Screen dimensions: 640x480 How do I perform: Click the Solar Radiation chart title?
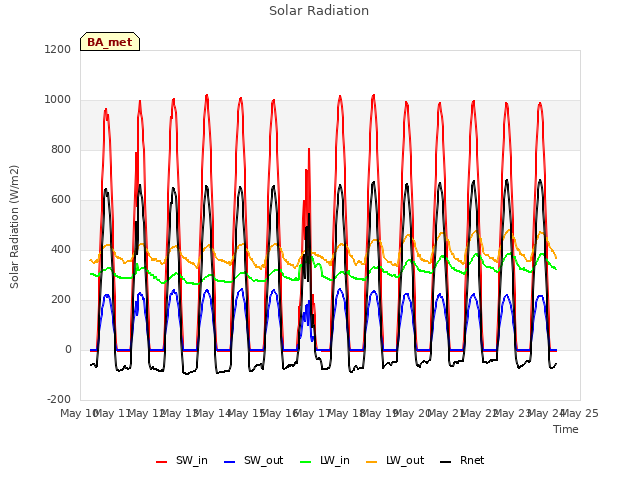319,11
